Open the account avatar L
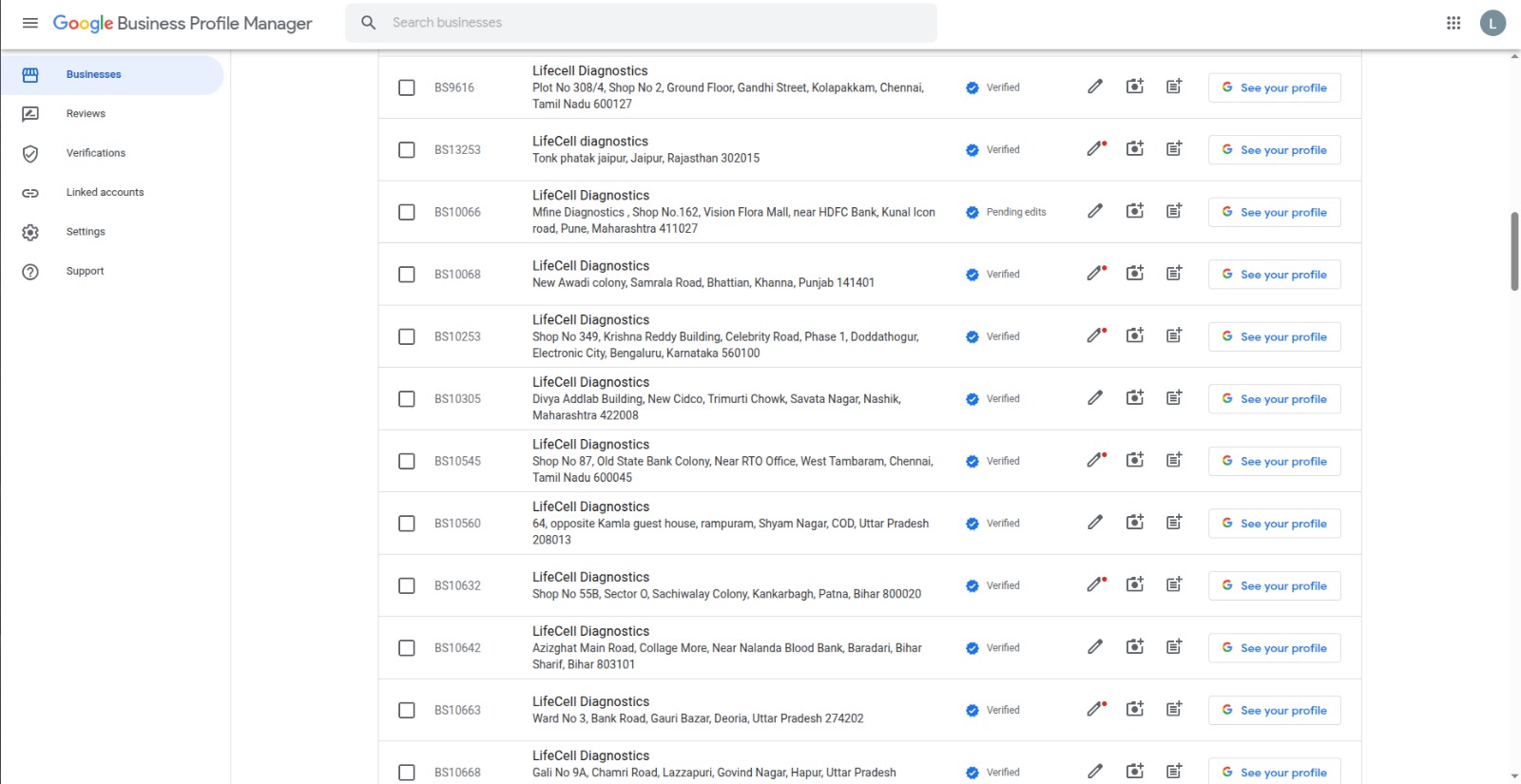 [x=1492, y=23]
